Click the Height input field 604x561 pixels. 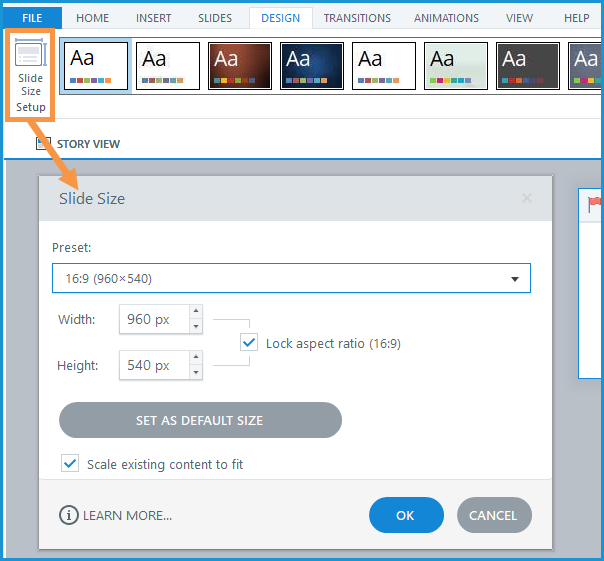[154, 365]
